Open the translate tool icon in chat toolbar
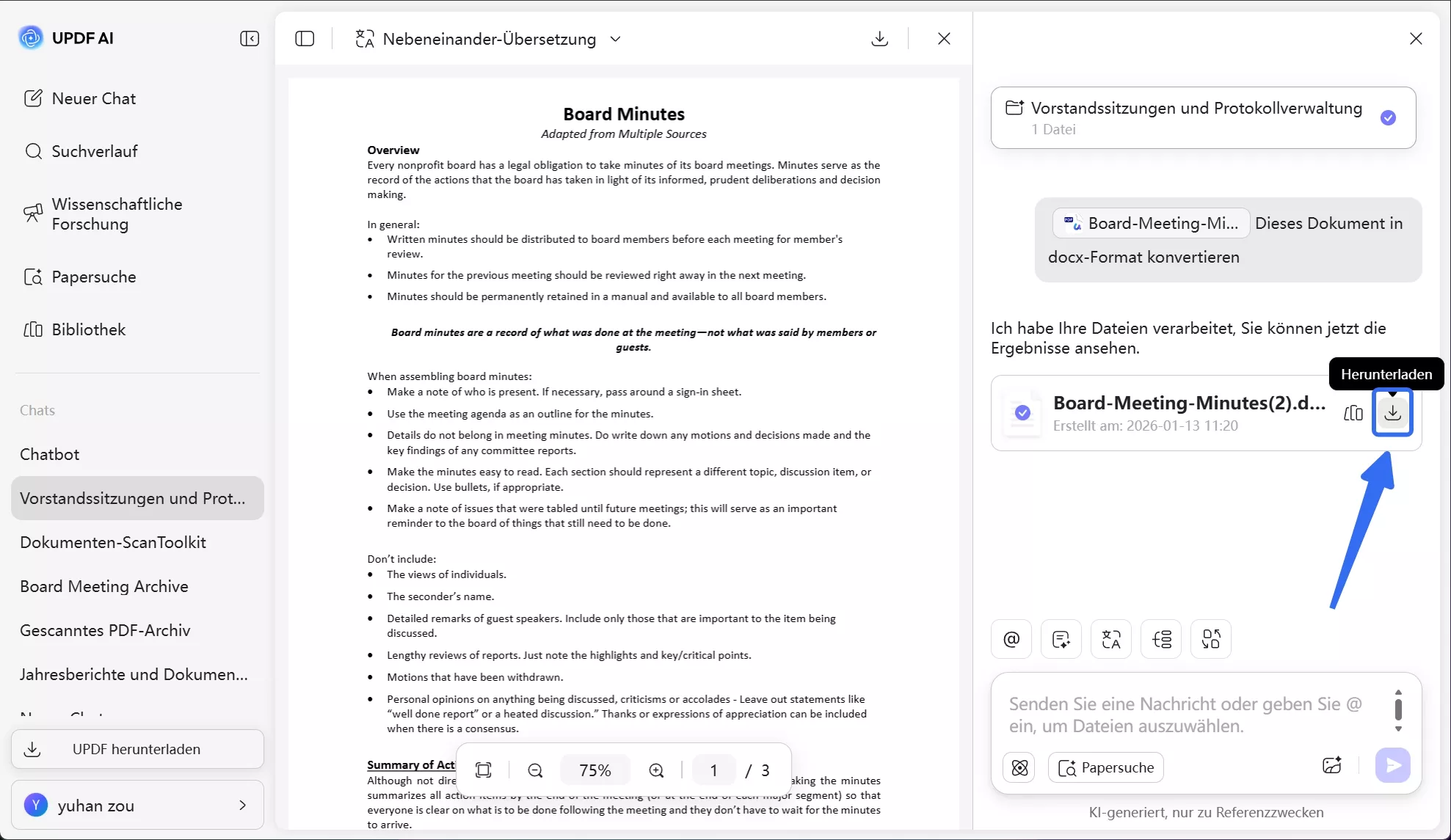Image resolution: width=1451 pixels, height=840 pixels. (1110, 639)
